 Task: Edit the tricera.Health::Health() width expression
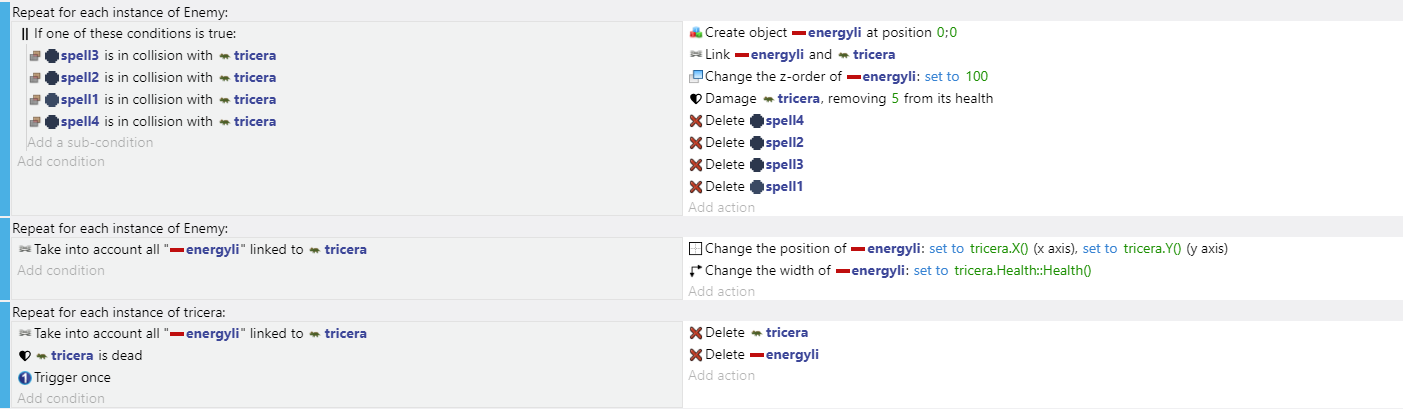[1022, 271]
